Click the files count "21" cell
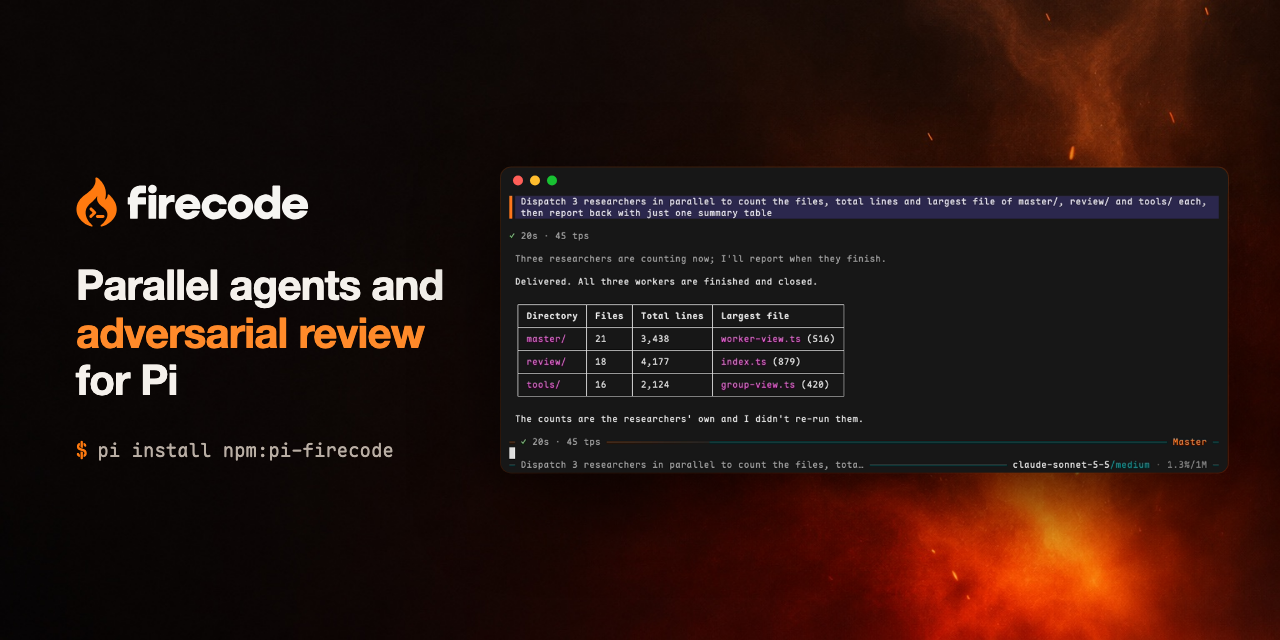The height and width of the screenshot is (640, 1280). click(609, 339)
